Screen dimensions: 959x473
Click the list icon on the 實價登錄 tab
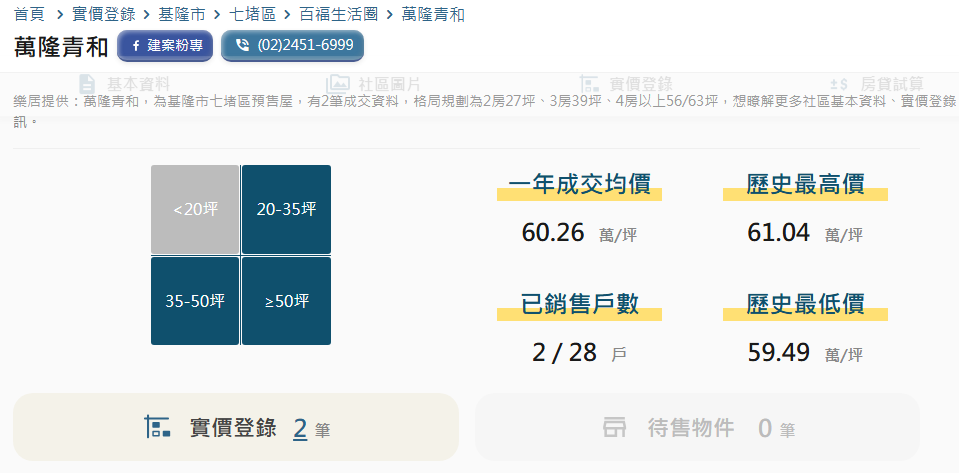coord(590,84)
